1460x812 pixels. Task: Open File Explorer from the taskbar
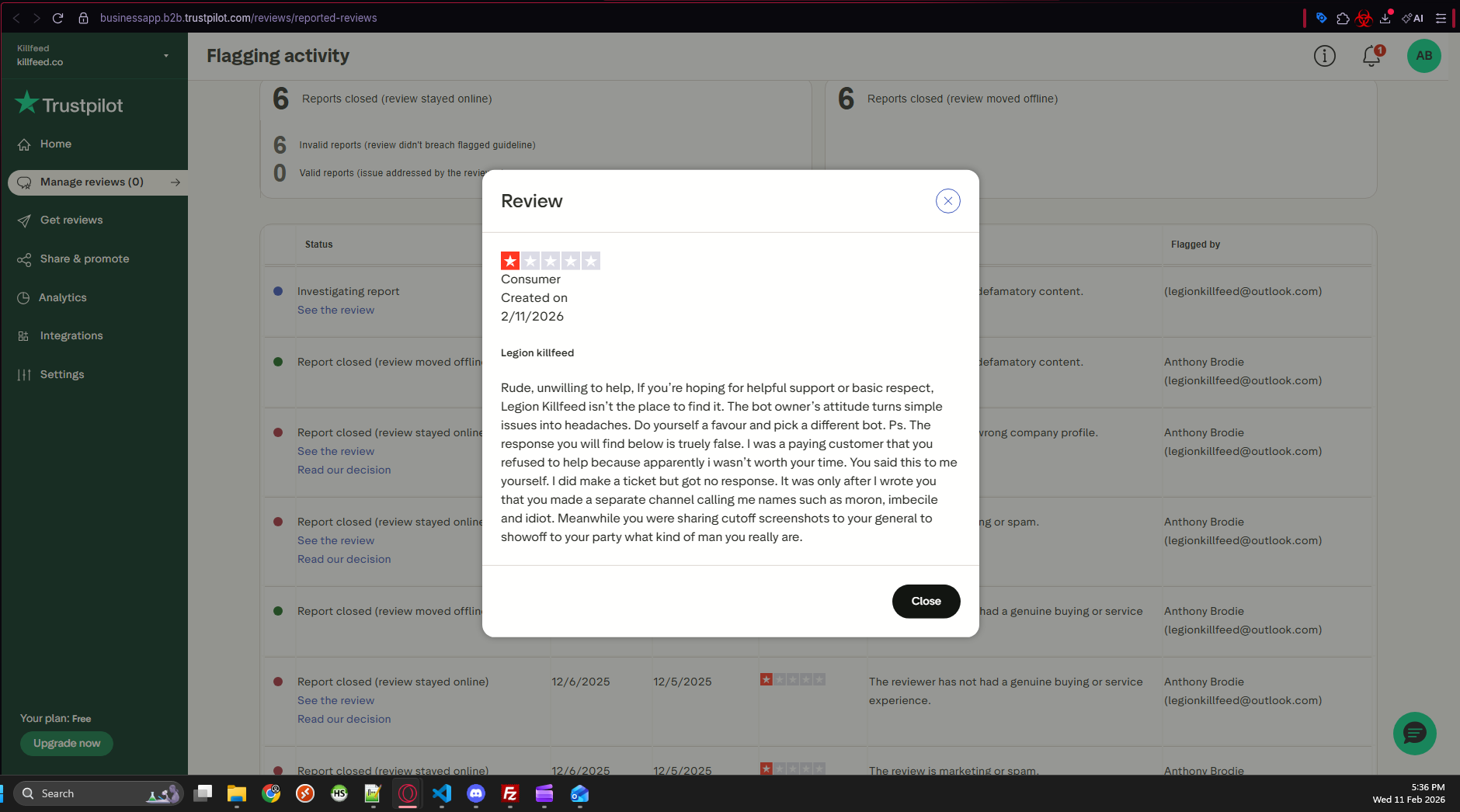(237, 793)
